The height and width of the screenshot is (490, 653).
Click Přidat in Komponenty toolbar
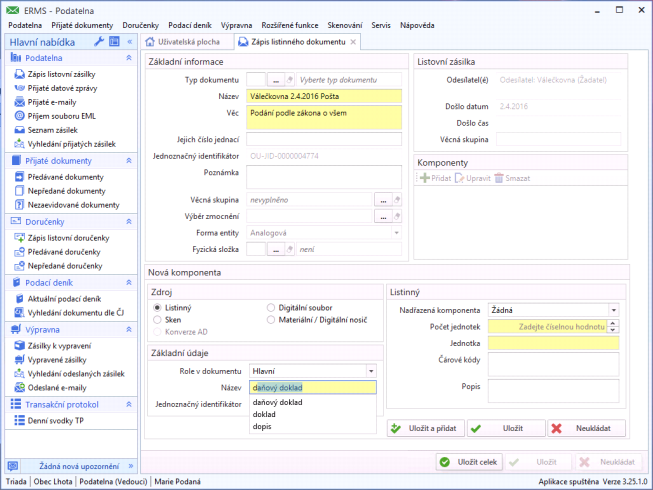click(435, 178)
